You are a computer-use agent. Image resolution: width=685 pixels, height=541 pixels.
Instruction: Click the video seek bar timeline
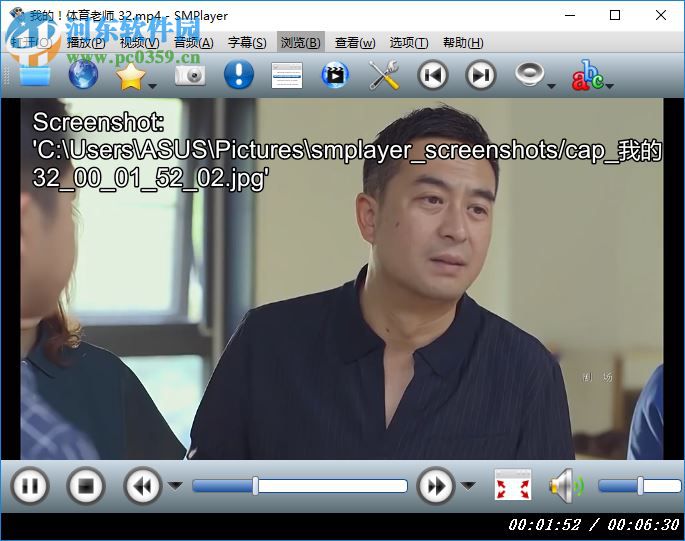(x=300, y=486)
